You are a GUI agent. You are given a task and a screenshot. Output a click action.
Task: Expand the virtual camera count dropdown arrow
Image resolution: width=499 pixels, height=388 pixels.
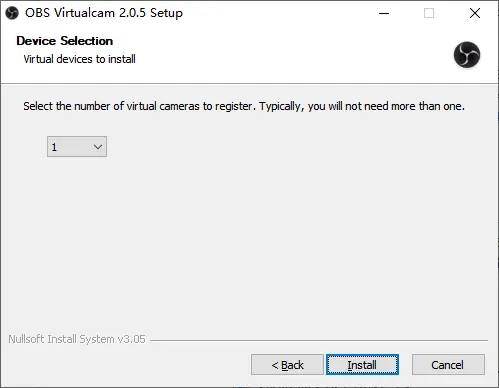click(98, 147)
